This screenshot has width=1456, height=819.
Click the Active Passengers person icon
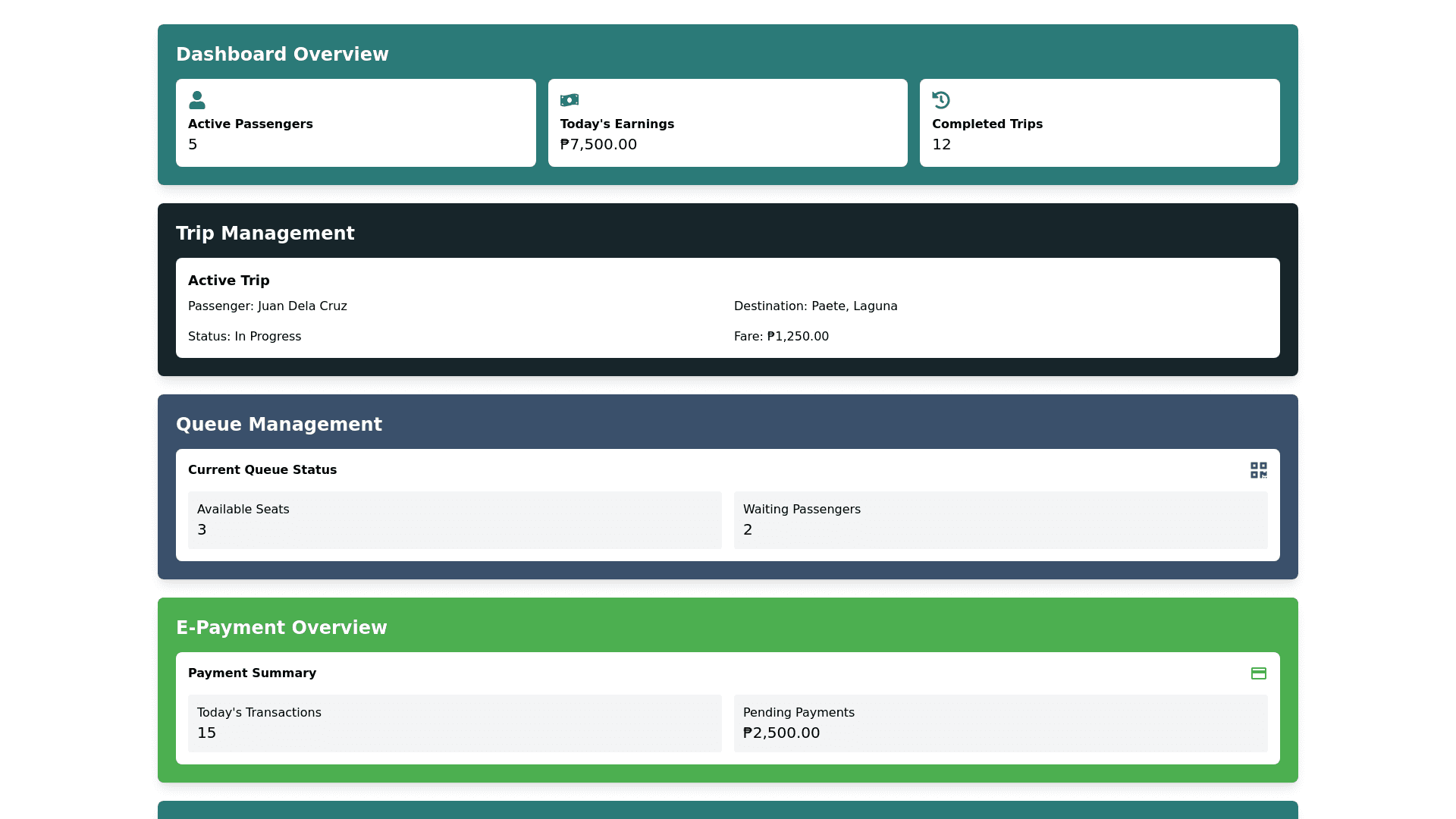click(x=196, y=100)
